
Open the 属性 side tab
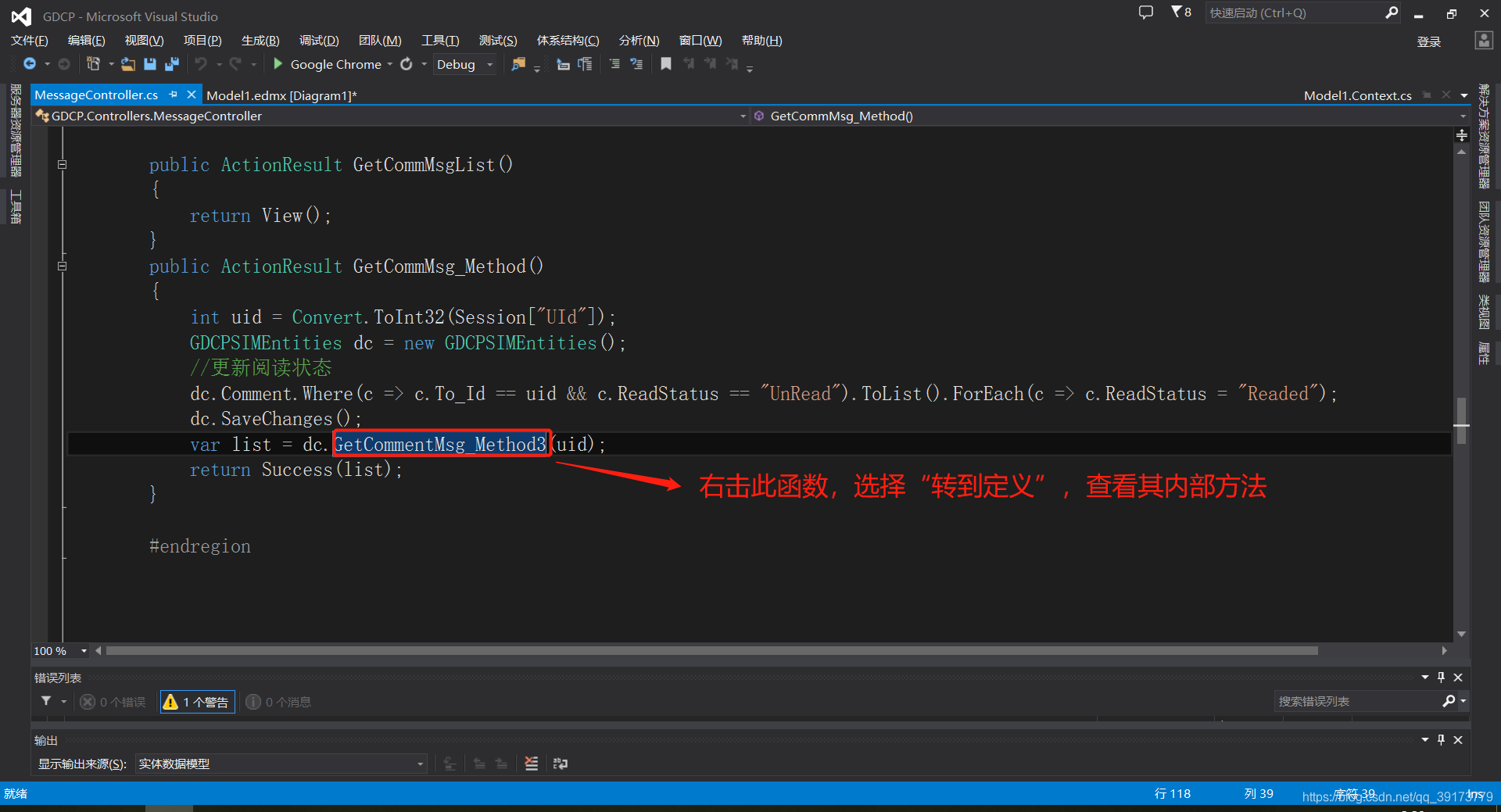click(x=1484, y=353)
